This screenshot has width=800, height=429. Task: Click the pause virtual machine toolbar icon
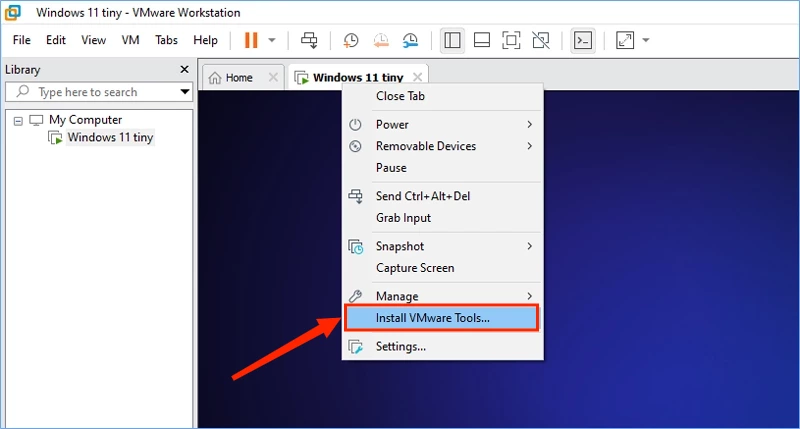[x=251, y=40]
